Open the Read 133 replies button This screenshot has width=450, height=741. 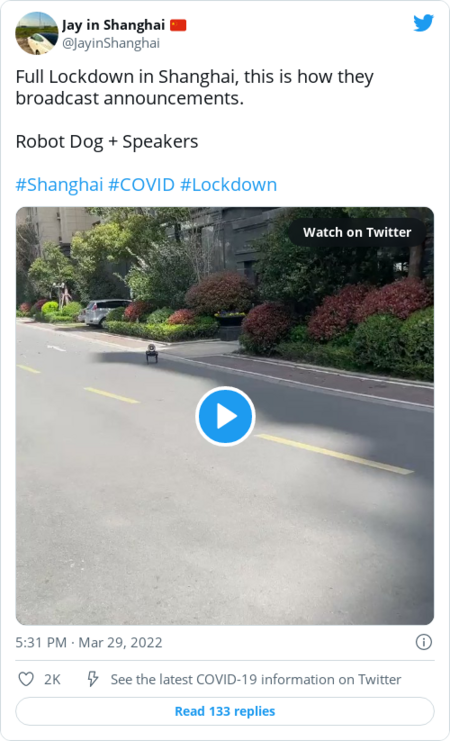[x=225, y=711]
